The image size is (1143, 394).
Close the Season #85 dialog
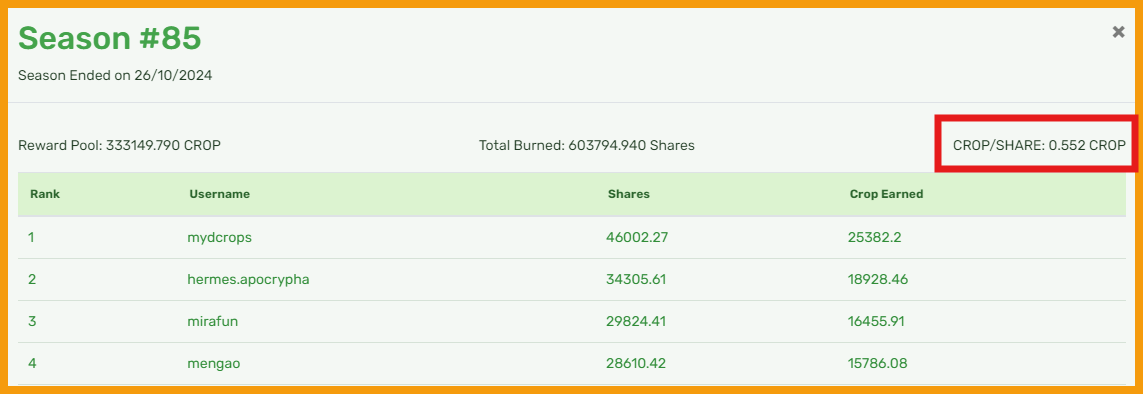(x=1118, y=31)
